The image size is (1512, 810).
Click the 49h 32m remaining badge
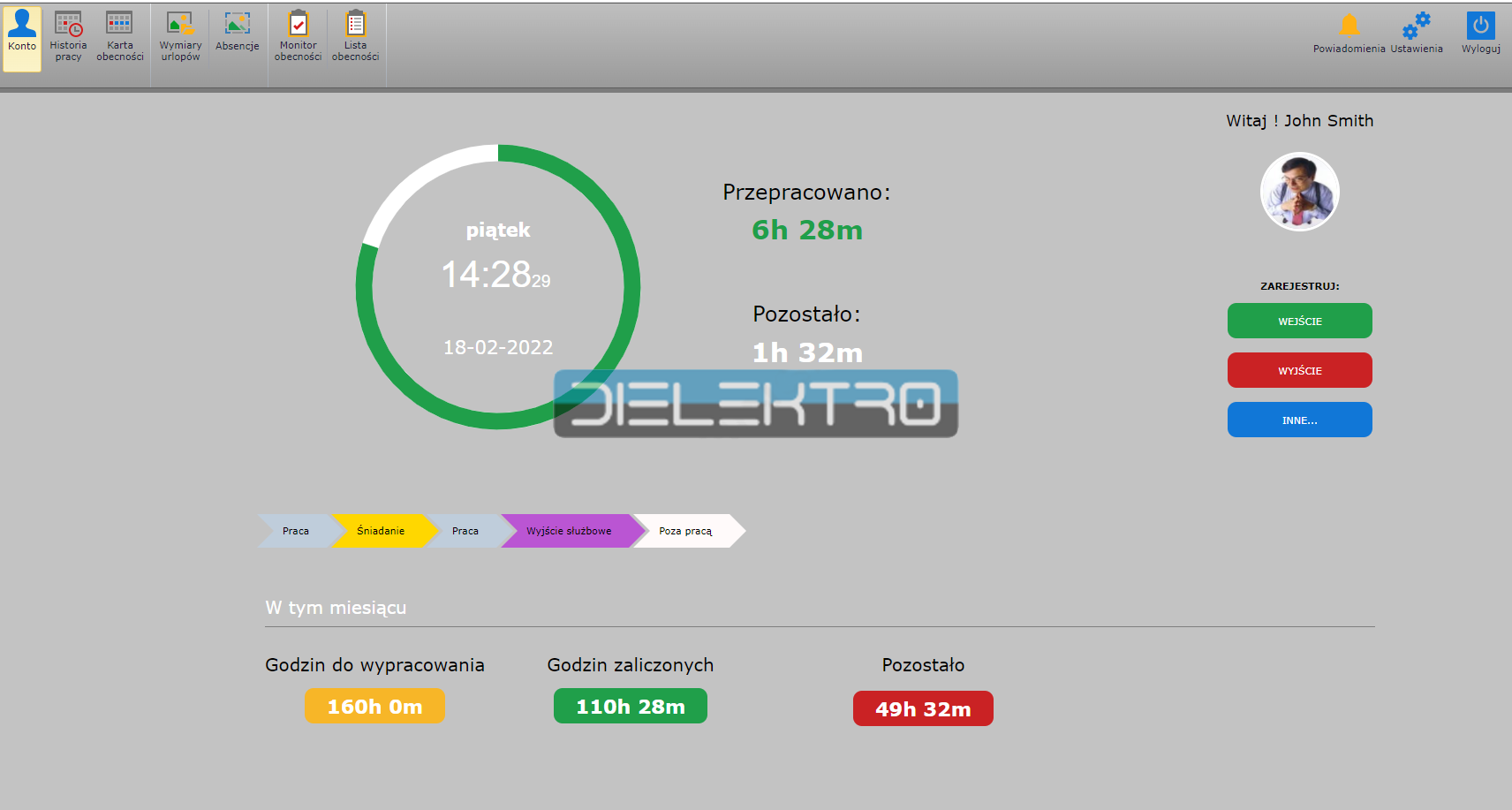[x=923, y=708]
